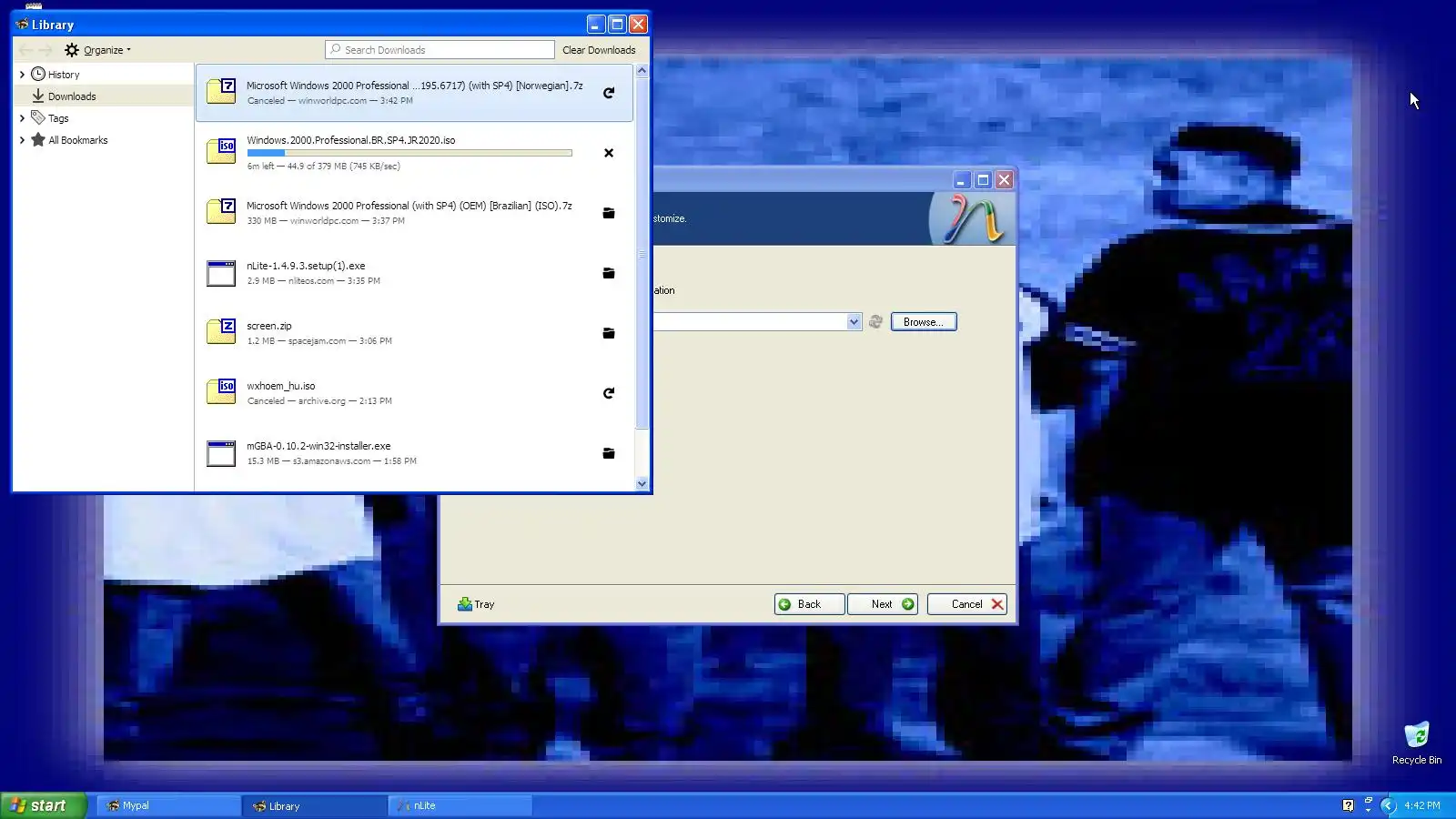This screenshot has height=819, width=1456.
Task: Select Tags in the Library sidebar
Action: click(x=103, y=118)
